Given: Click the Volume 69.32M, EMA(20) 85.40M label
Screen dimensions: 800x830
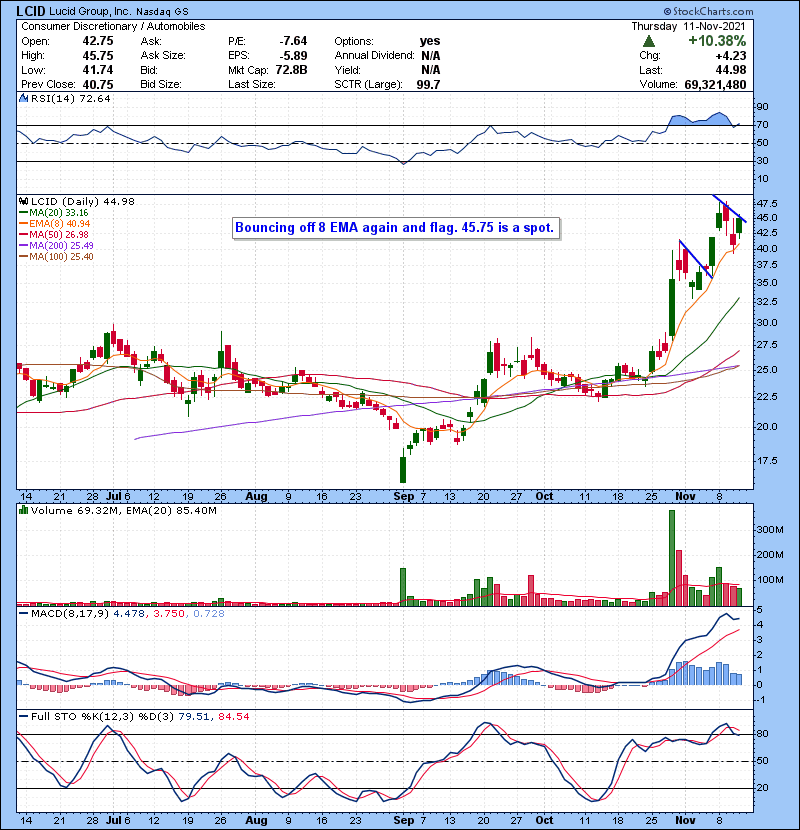Looking at the screenshot, I should (x=123, y=510).
